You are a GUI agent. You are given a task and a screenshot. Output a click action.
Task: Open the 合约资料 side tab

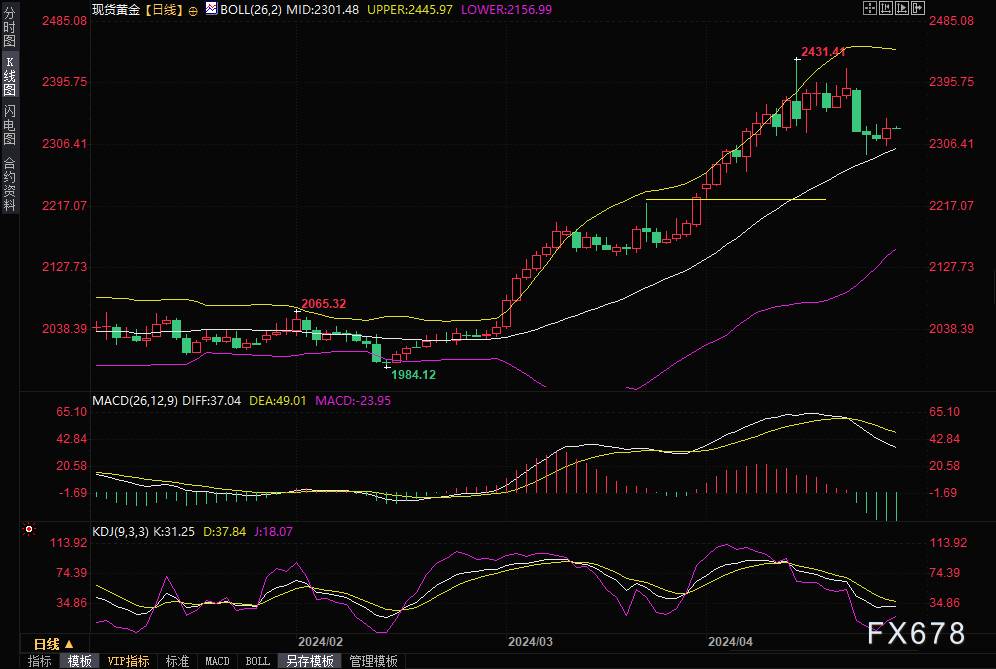tap(9, 184)
